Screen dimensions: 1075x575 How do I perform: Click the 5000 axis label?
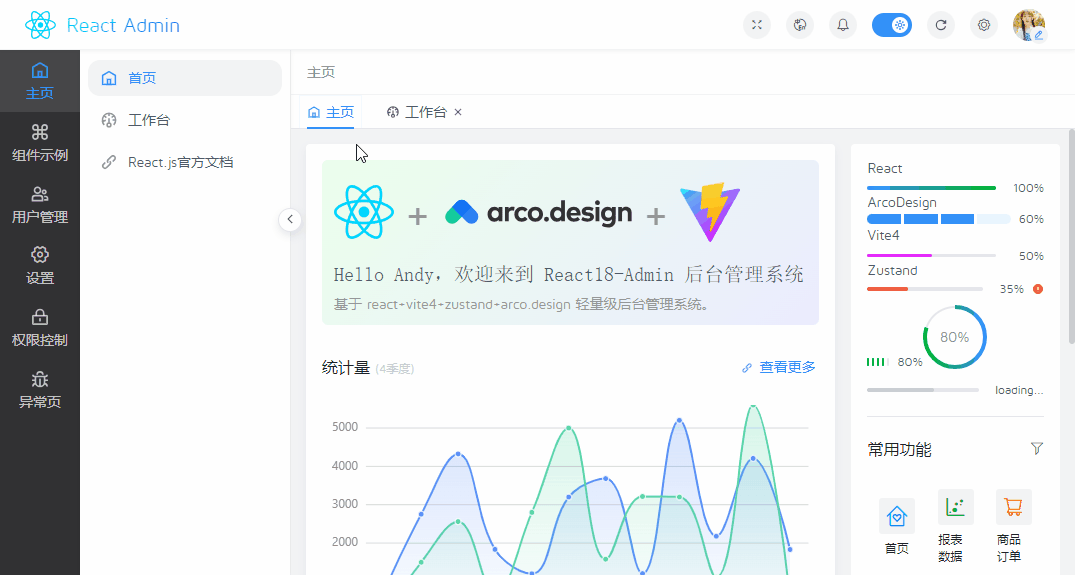tap(345, 427)
